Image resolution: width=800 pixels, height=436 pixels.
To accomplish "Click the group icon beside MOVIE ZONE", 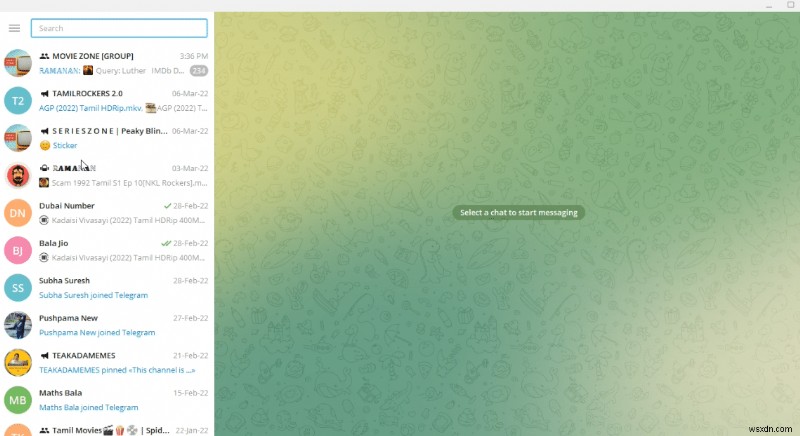I will coord(44,56).
